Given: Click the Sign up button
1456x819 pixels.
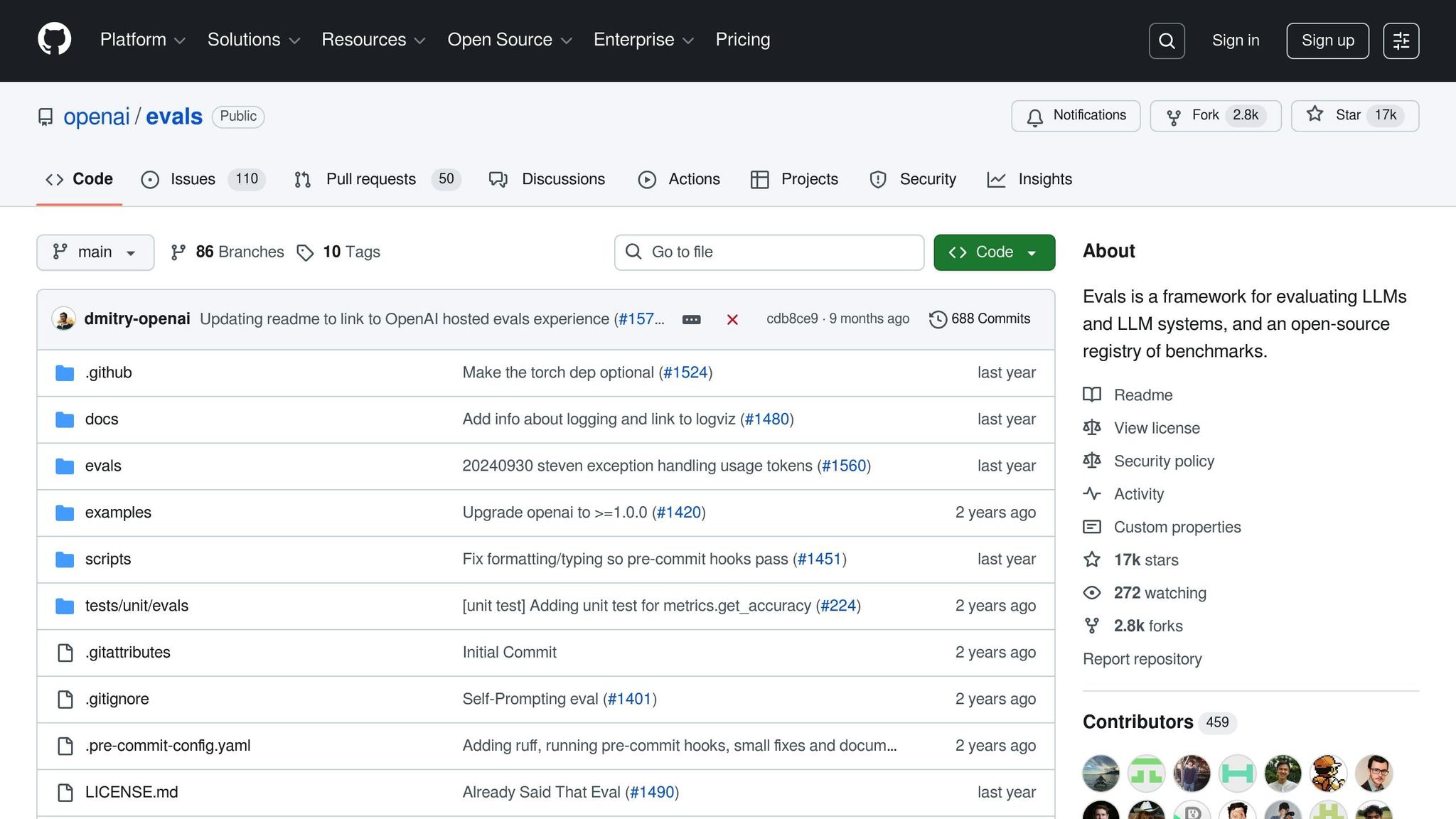Looking at the screenshot, I should (1327, 41).
